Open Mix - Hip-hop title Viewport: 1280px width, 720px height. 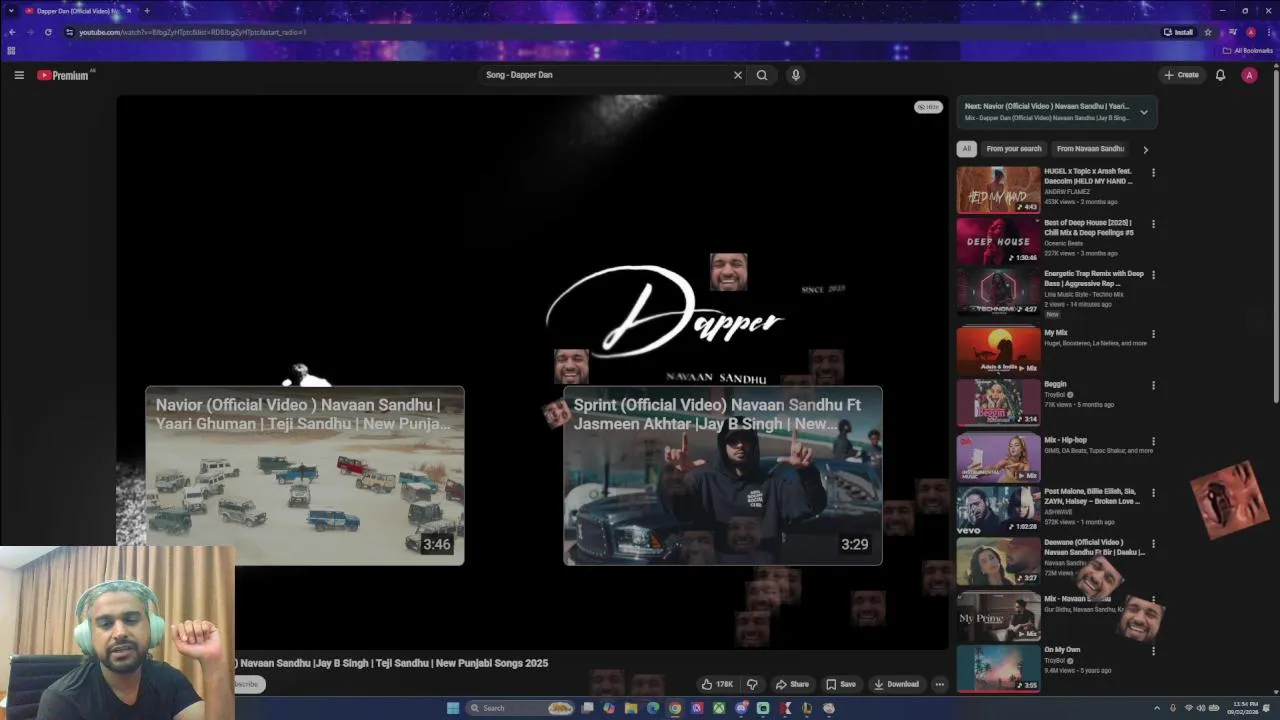click(1065, 440)
